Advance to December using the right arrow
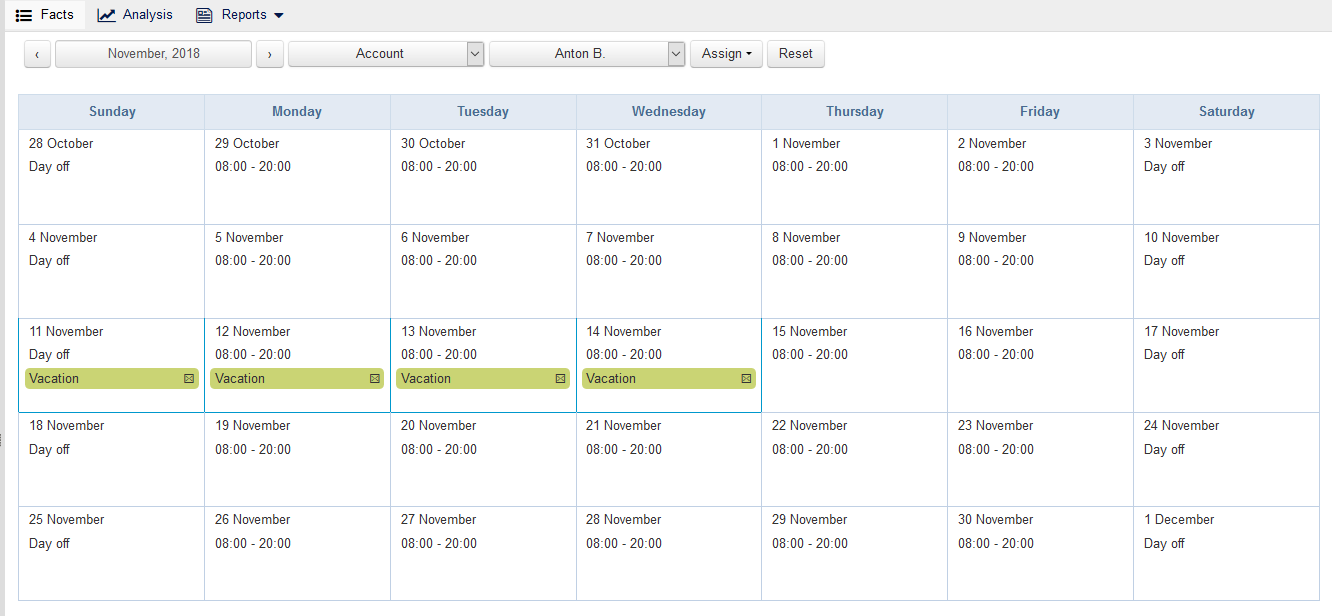Viewport: 1332px width, 616px height. point(269,53)
